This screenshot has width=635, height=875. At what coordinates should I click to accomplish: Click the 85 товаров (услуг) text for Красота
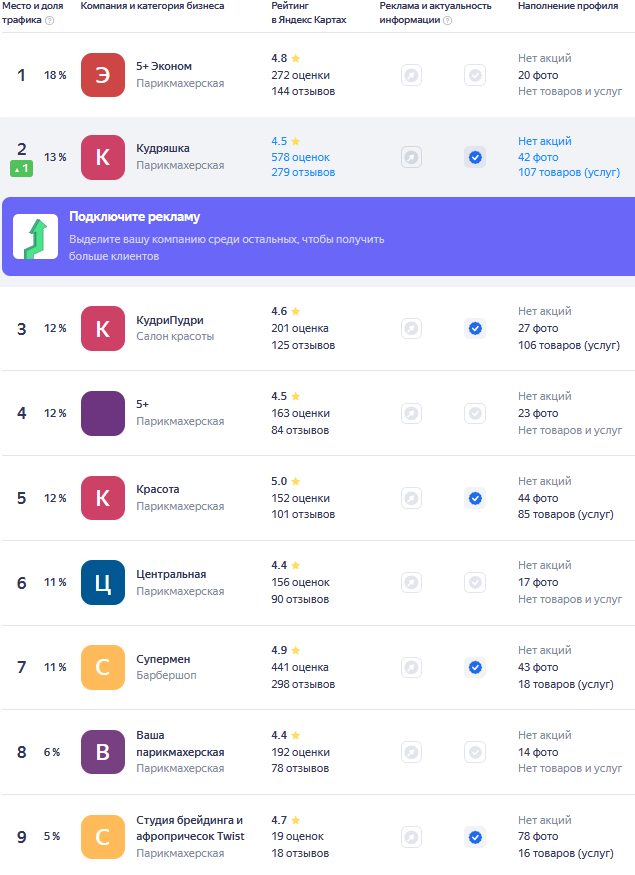[566, 515]
